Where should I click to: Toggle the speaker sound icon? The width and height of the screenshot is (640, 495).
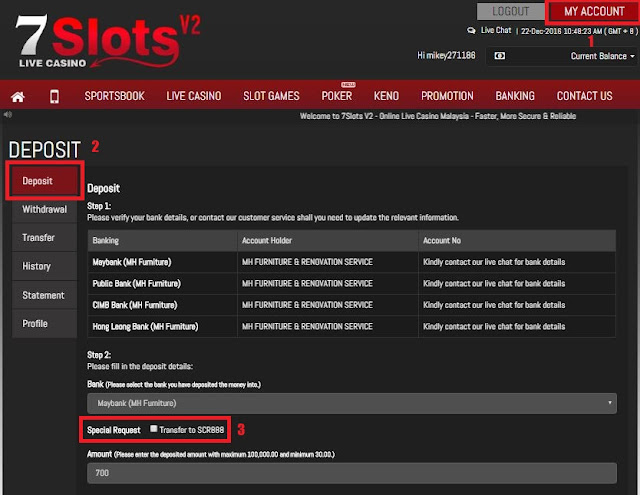(x=8, y=115)
